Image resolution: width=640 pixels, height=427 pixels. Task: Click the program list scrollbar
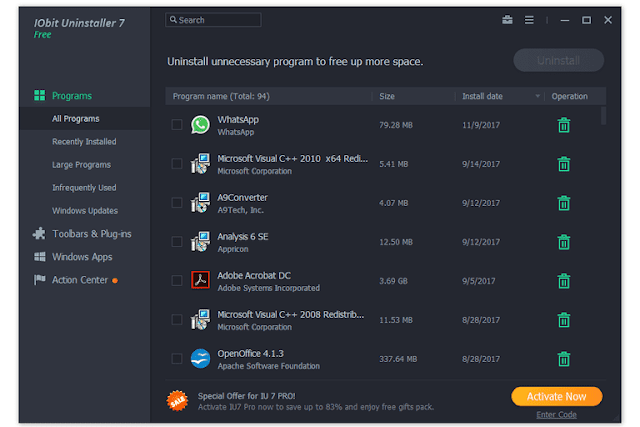(603, 116)
